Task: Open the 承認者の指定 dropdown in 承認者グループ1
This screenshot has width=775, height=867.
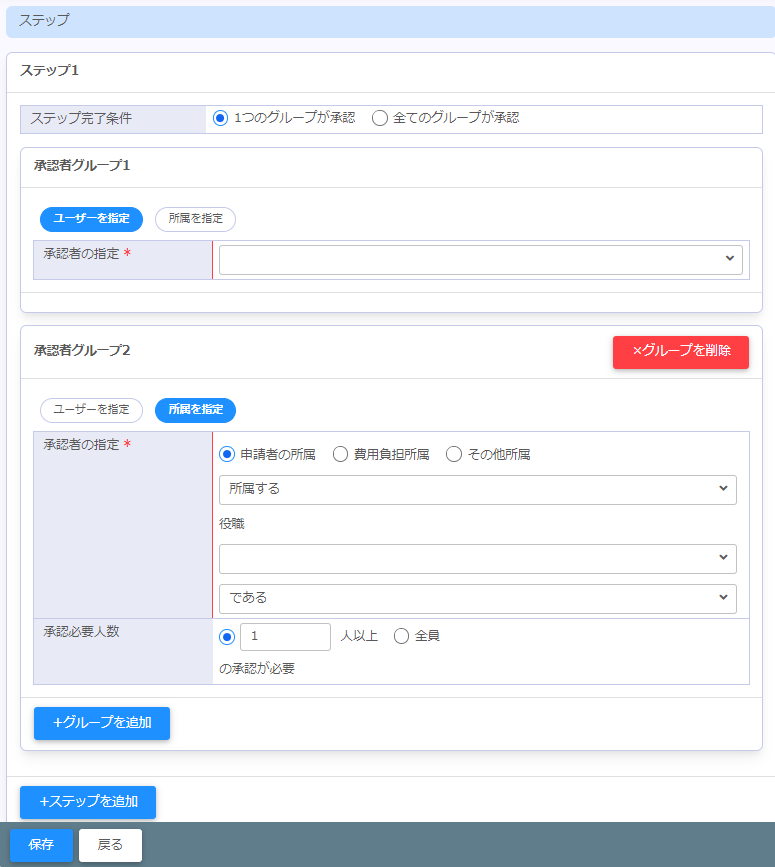Action: (x=480, y=260)
